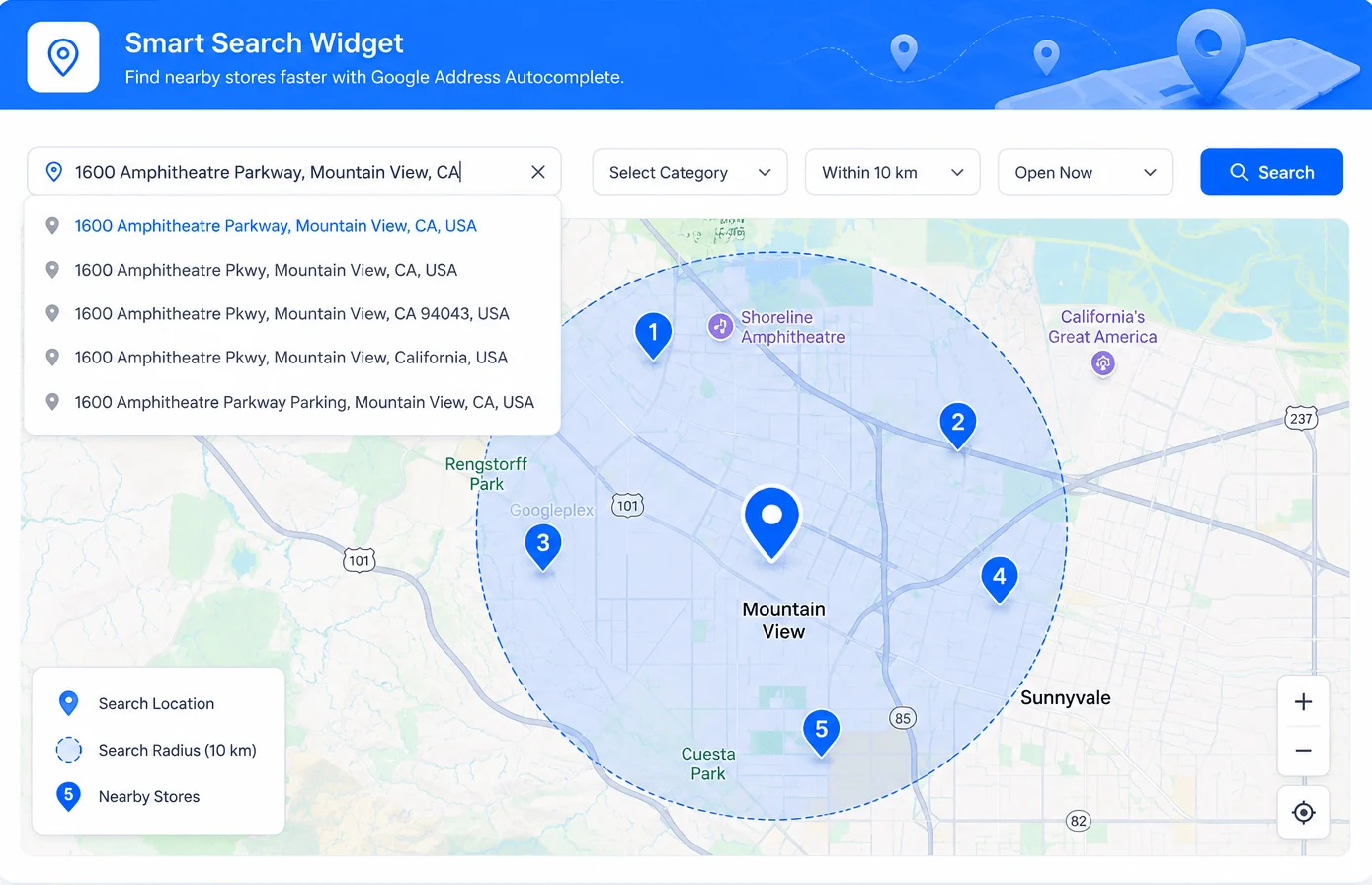Click the Nearby Stores legend text
Screen dimensions: 1372x885
coord(149,796)
